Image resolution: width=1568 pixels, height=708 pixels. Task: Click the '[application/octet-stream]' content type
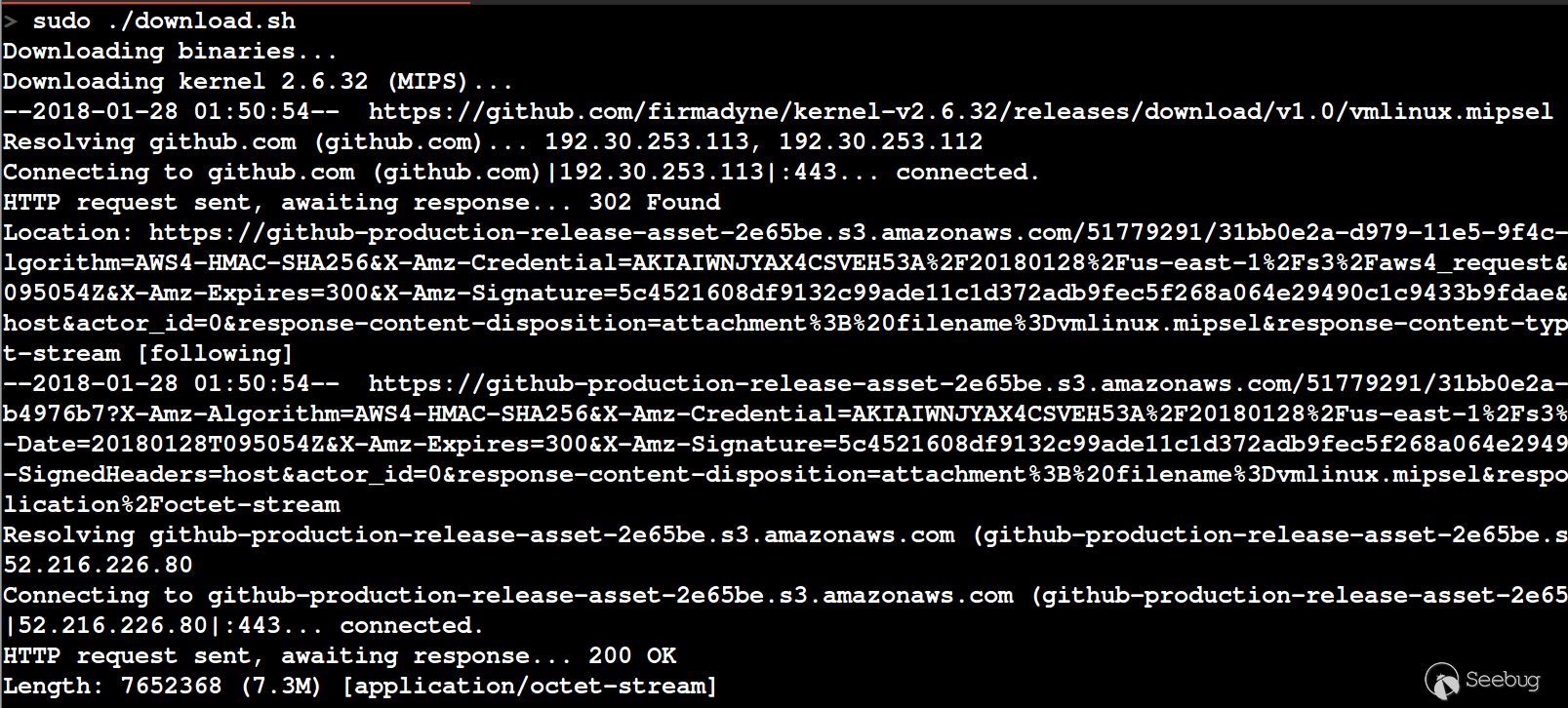[x=530, y=686]
